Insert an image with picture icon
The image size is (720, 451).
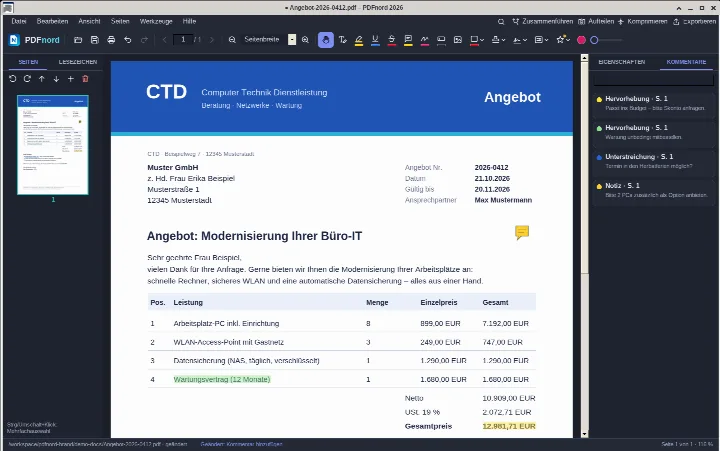pos(458,40)
